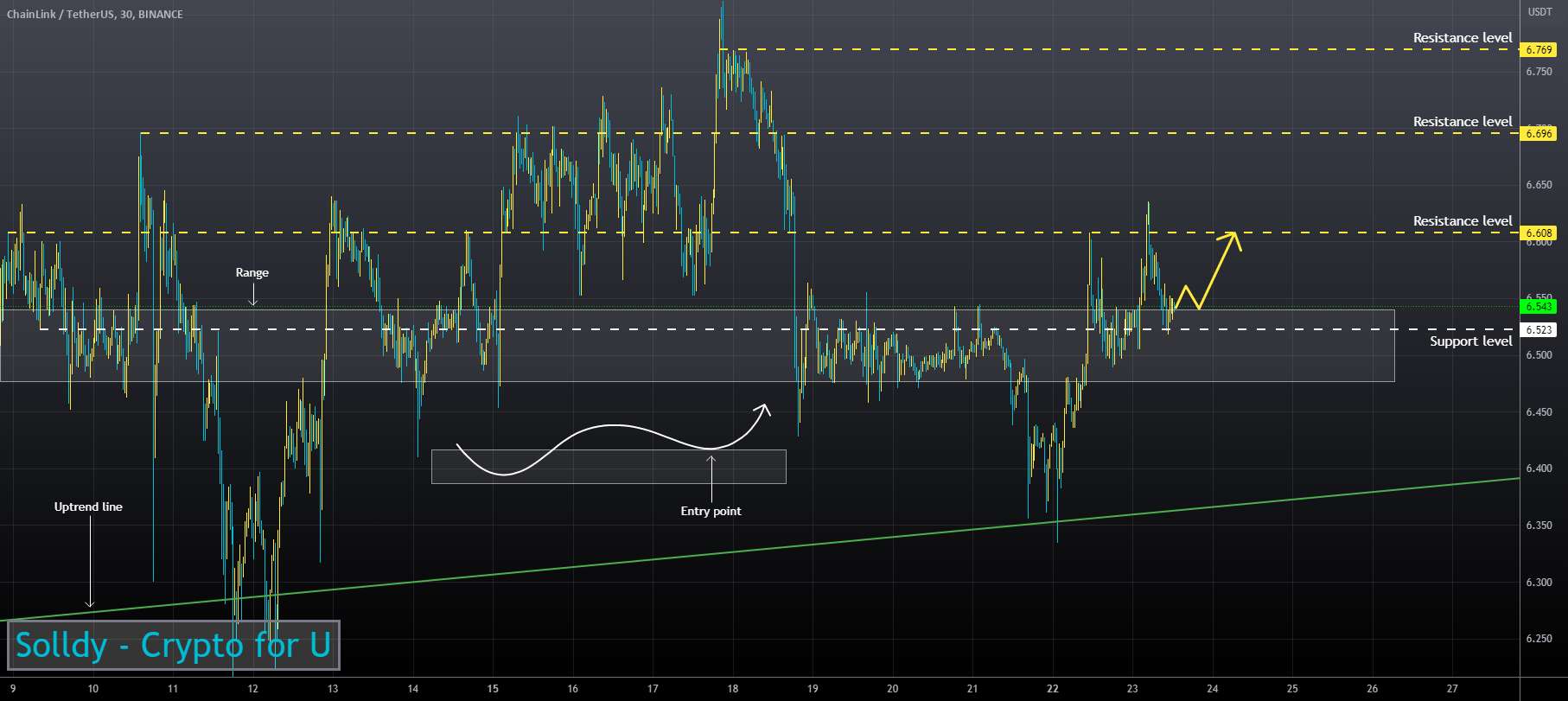
Task: Click date 25 on time axis
Action: tap(1292, 689)
